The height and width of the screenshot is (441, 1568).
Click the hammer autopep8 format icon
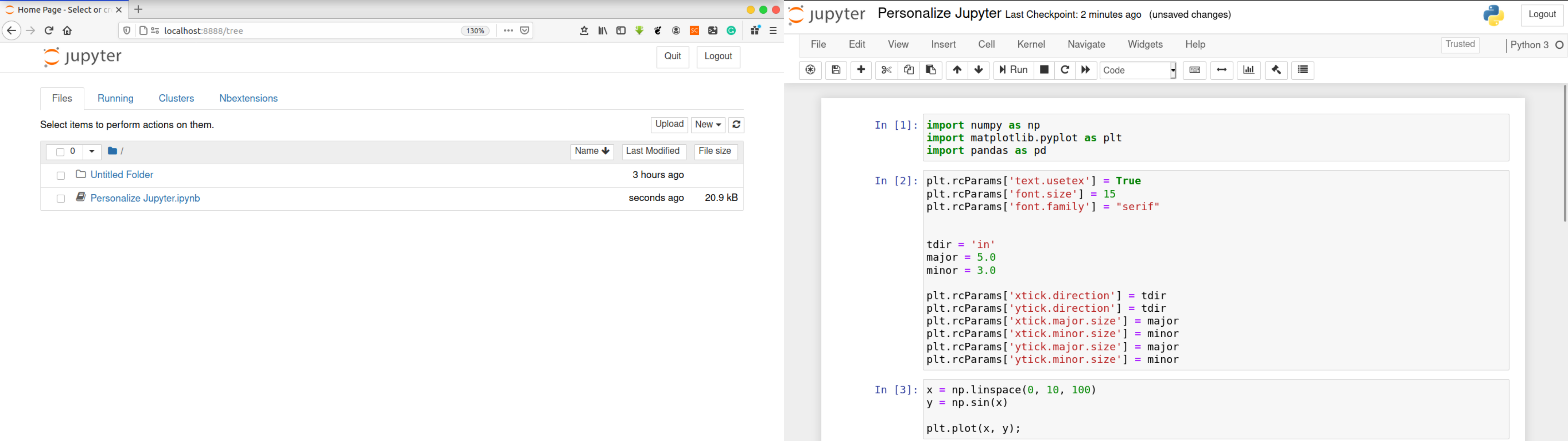coord(1276,70)
